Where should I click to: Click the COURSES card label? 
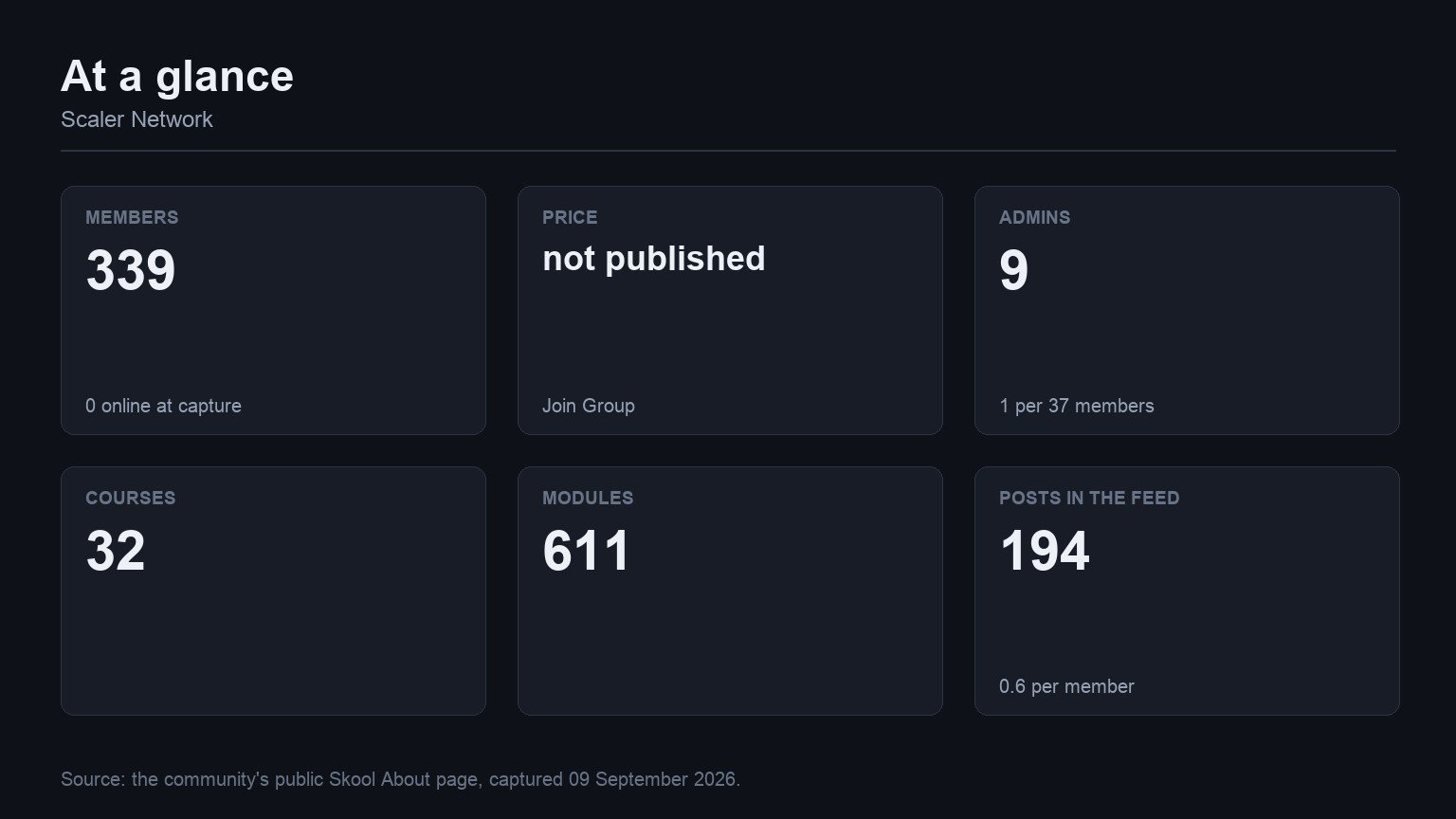pos(131,498)
